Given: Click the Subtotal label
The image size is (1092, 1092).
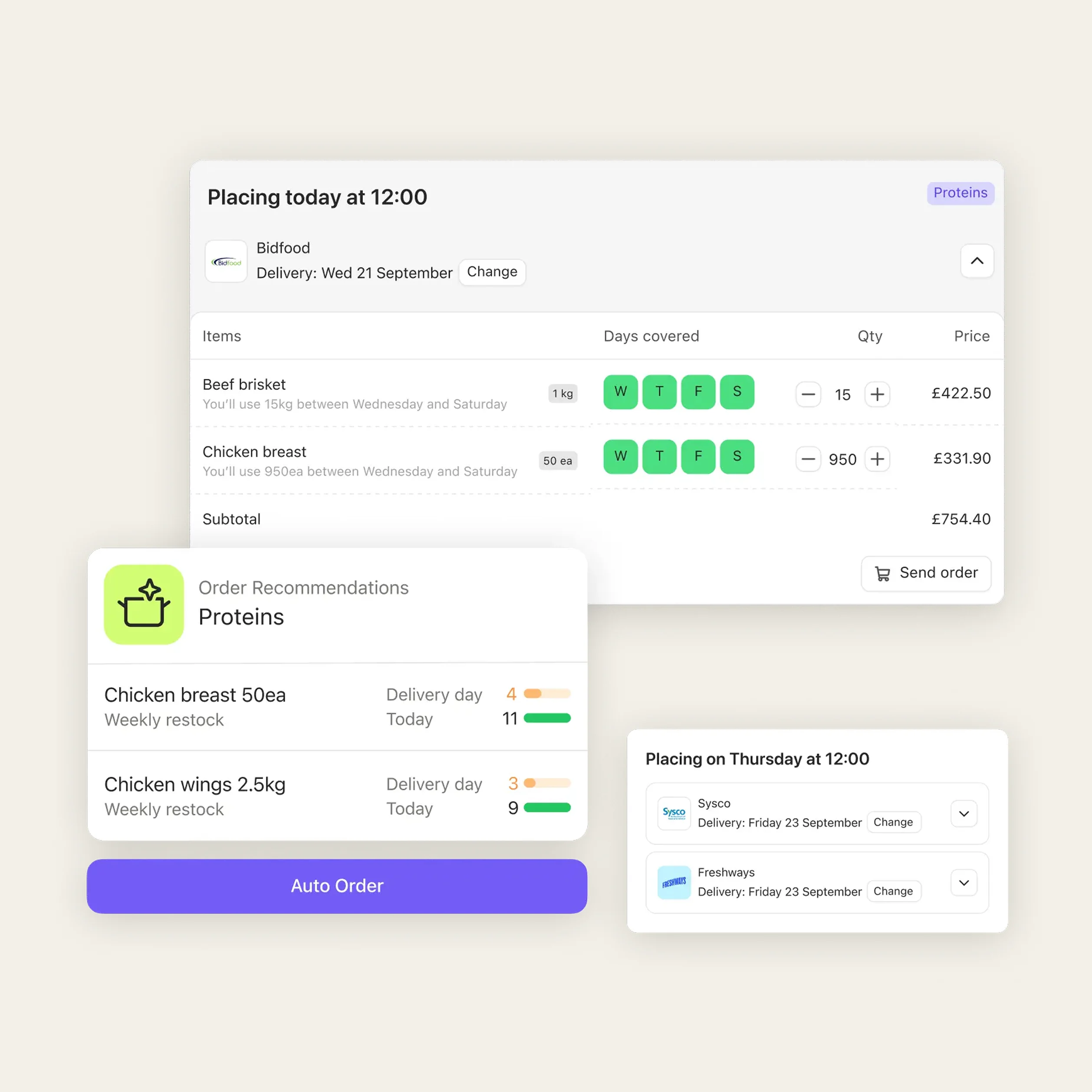Looking at the screenshot, I should click(x=232, y=519).
